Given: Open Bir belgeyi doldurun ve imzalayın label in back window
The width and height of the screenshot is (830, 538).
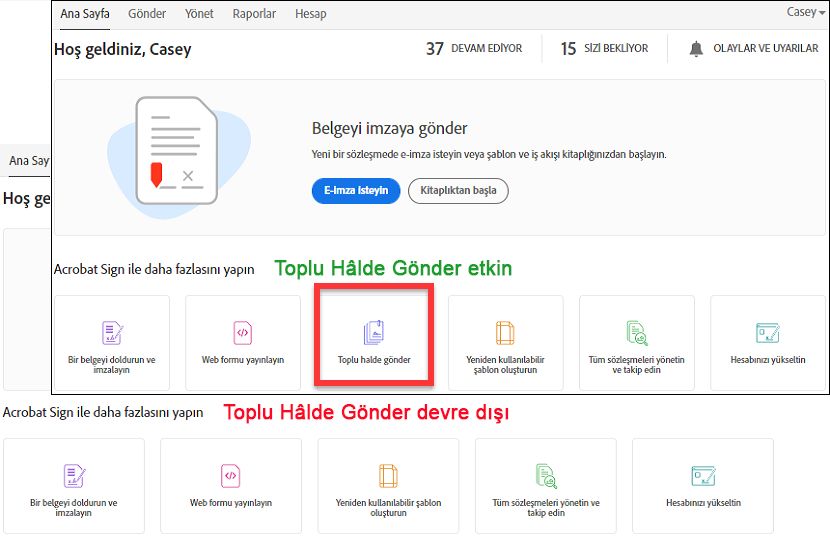Looking at the screenshot, I should tap(74, 507).
